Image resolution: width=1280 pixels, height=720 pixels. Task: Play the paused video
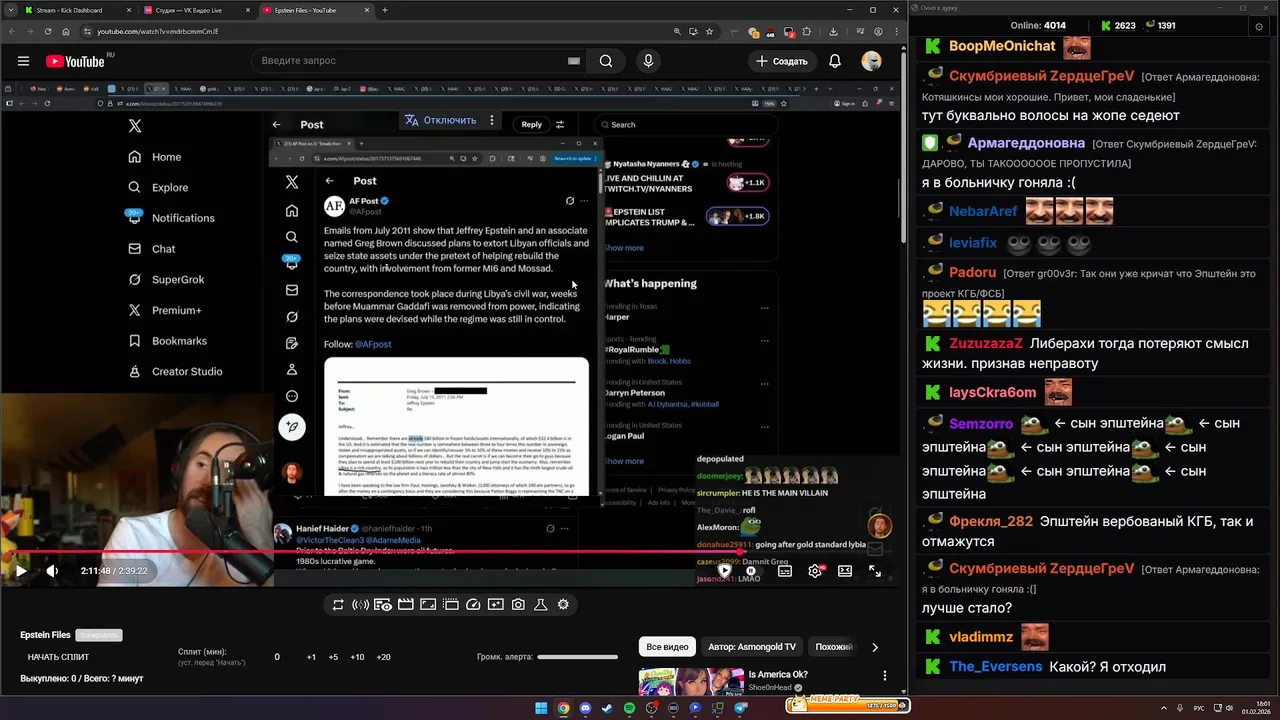tap(20, 571)
